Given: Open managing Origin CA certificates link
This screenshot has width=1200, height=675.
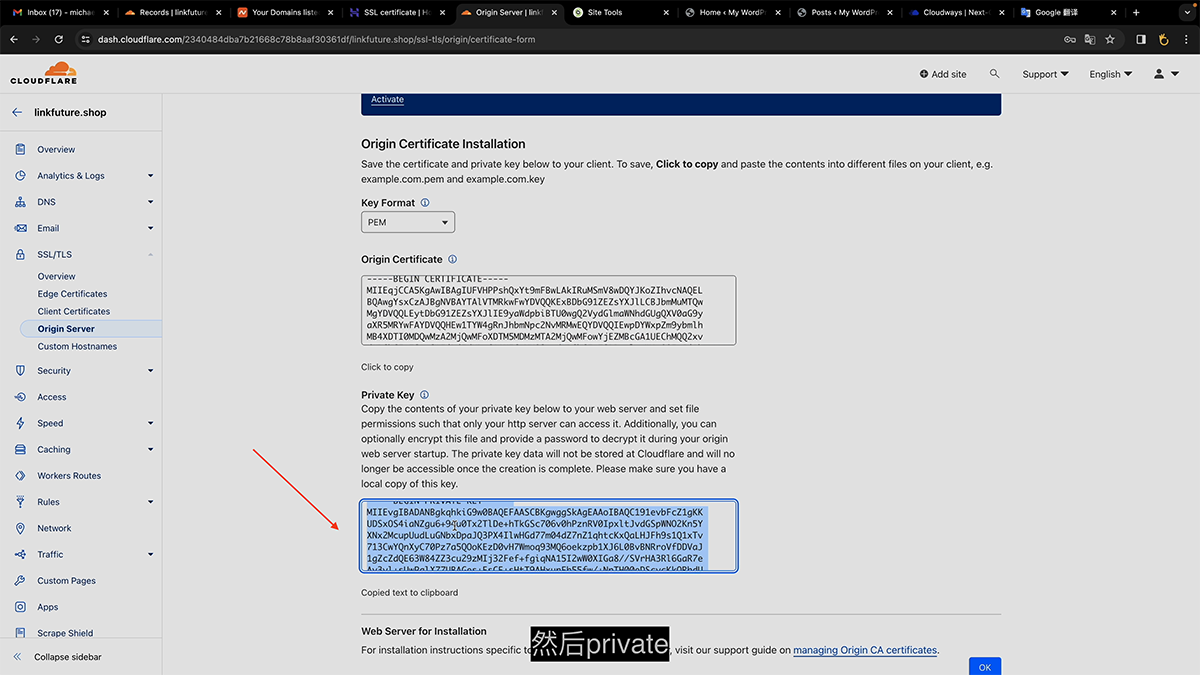Looking at the screenshot, I should pyautogui.click(x=865, y=650).
